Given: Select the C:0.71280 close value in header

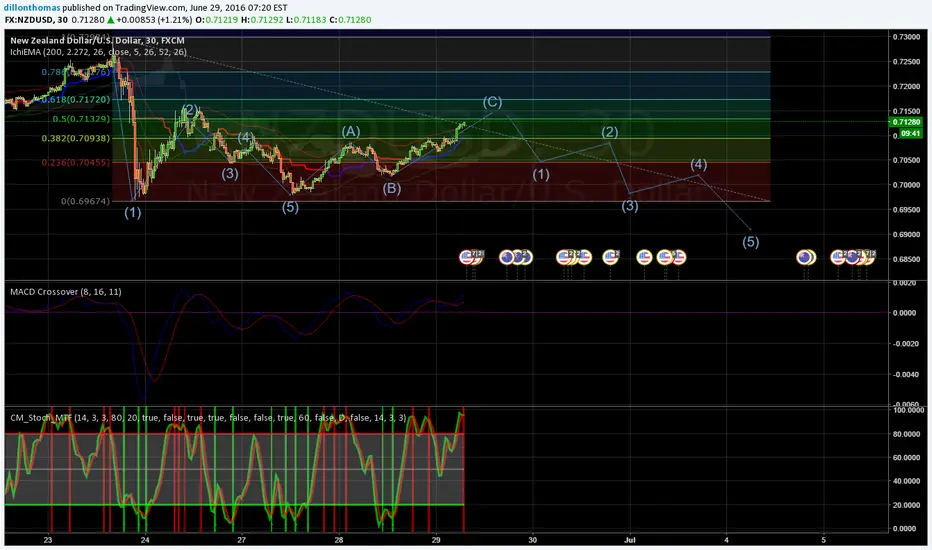Looking at the screenshot, I should pos(351,20).
